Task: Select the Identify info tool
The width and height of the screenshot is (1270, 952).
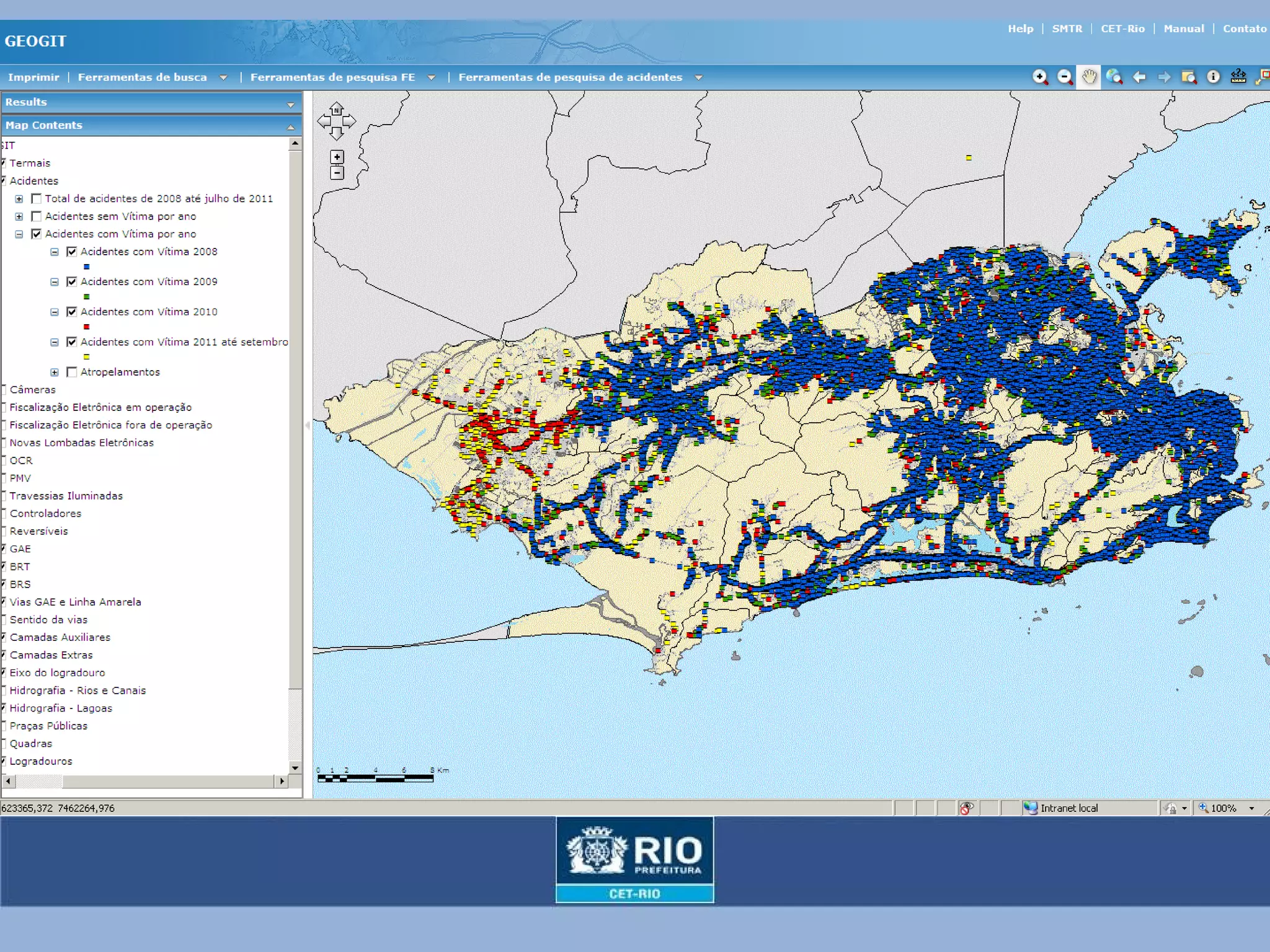Action: 1213,77
